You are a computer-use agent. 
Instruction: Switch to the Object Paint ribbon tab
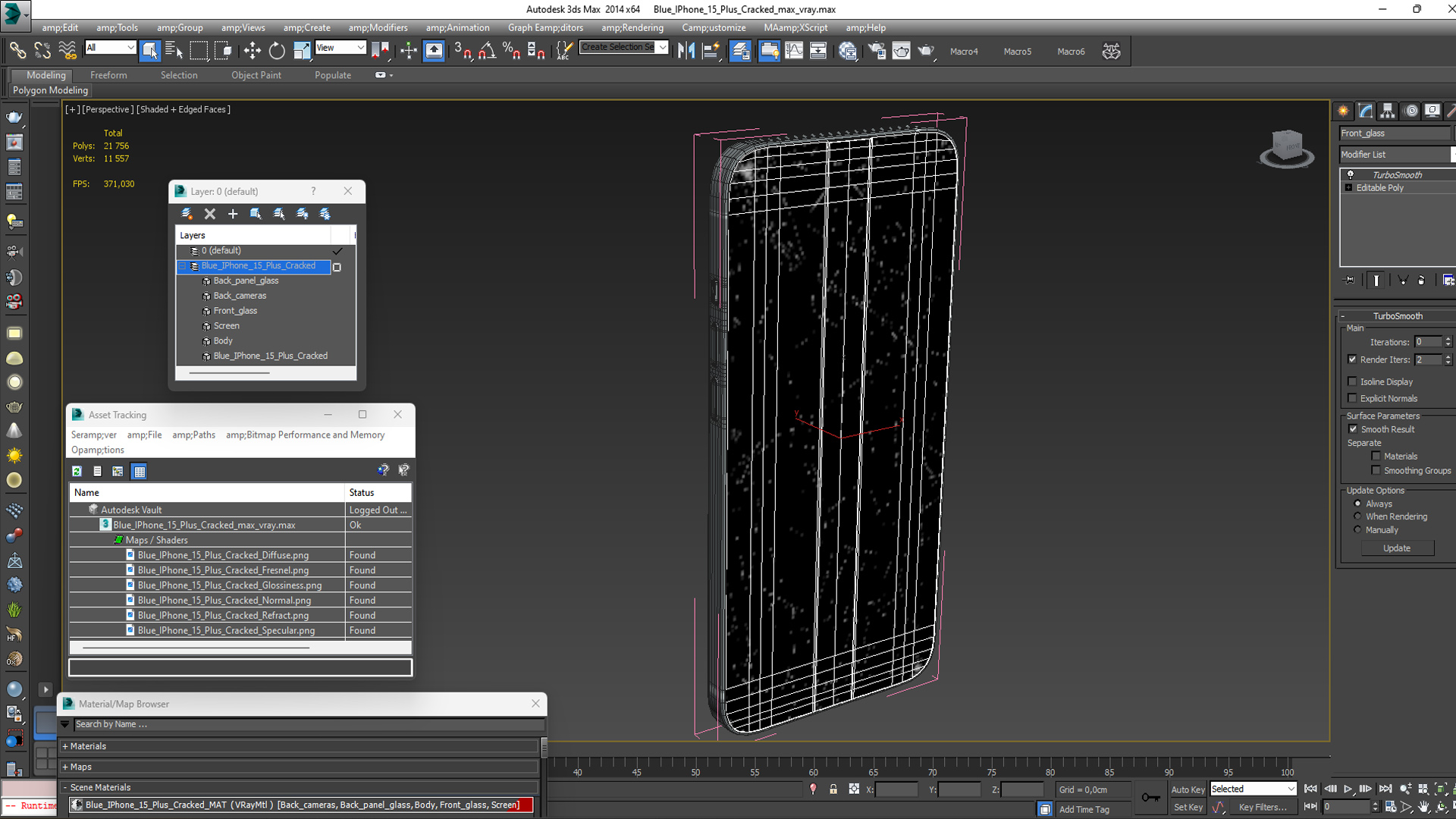coord(256,75)
